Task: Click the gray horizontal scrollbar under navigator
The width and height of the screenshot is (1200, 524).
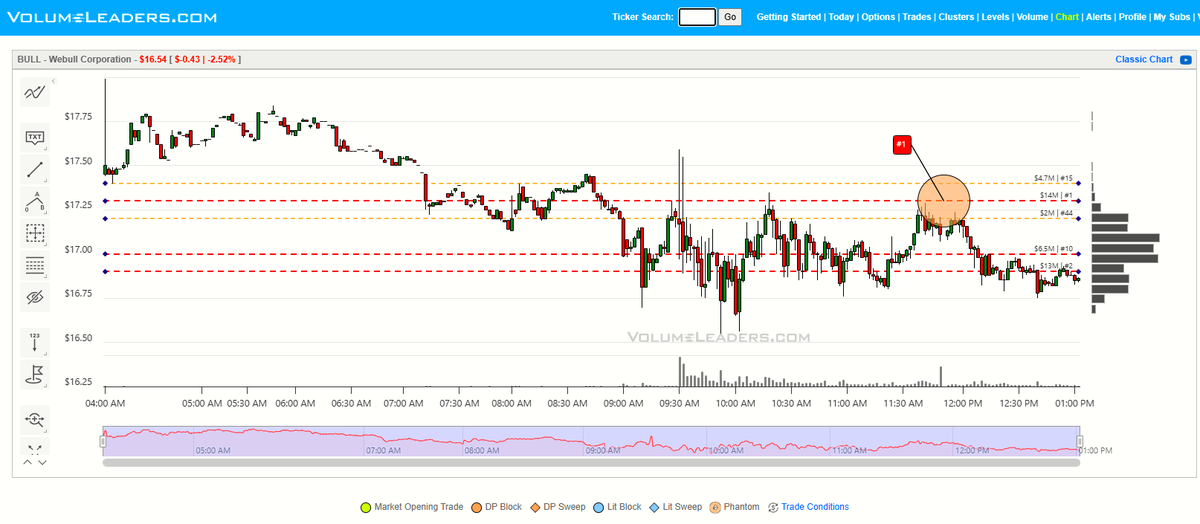Action: [591, 462]
